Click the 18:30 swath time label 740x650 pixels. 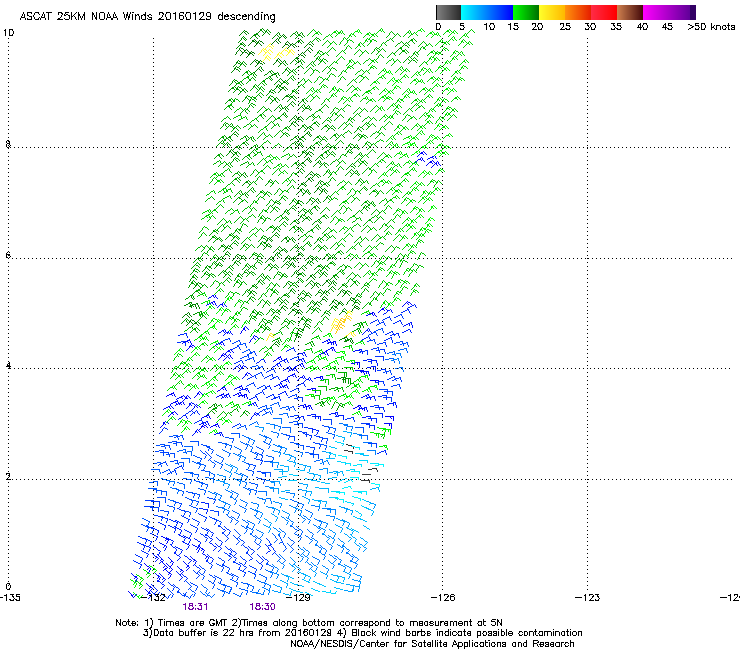[x=262, y=607]
